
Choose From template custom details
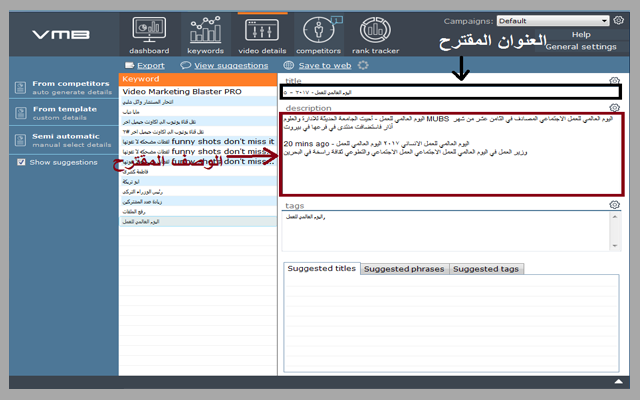pos(64,113)
